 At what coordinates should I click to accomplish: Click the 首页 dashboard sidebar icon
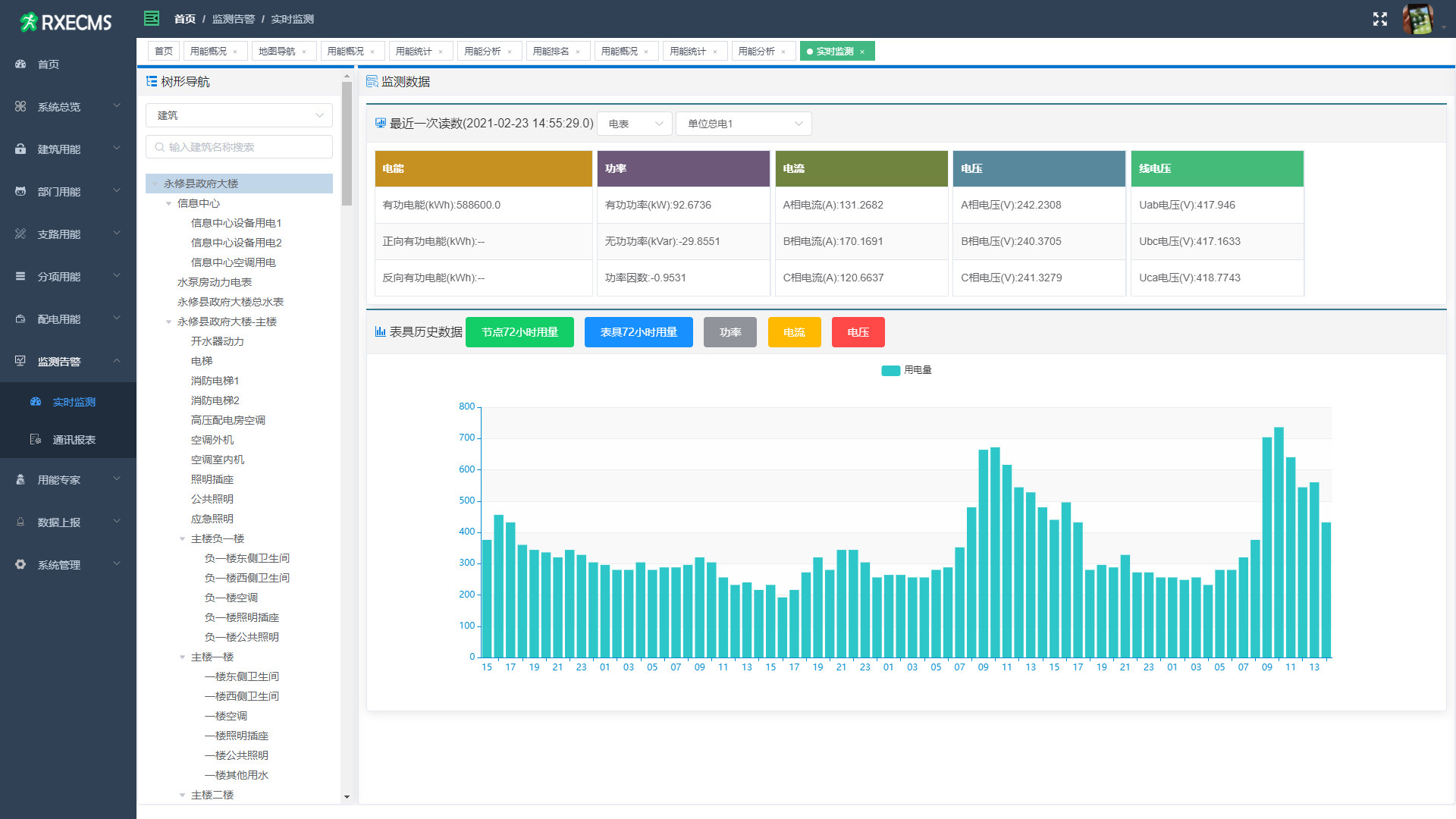coord(20,64)
